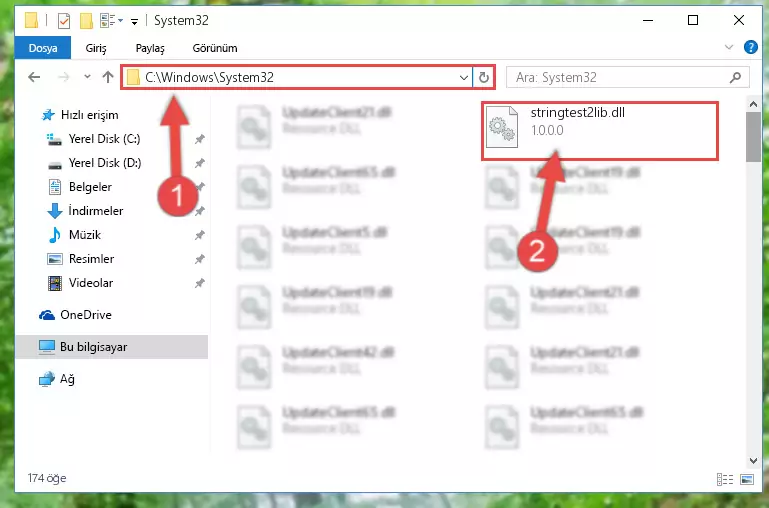The height and width of the screenshot is (508, 769).
Task: Click Properties icon in quick access toolbar
Action: click(64, 21)
